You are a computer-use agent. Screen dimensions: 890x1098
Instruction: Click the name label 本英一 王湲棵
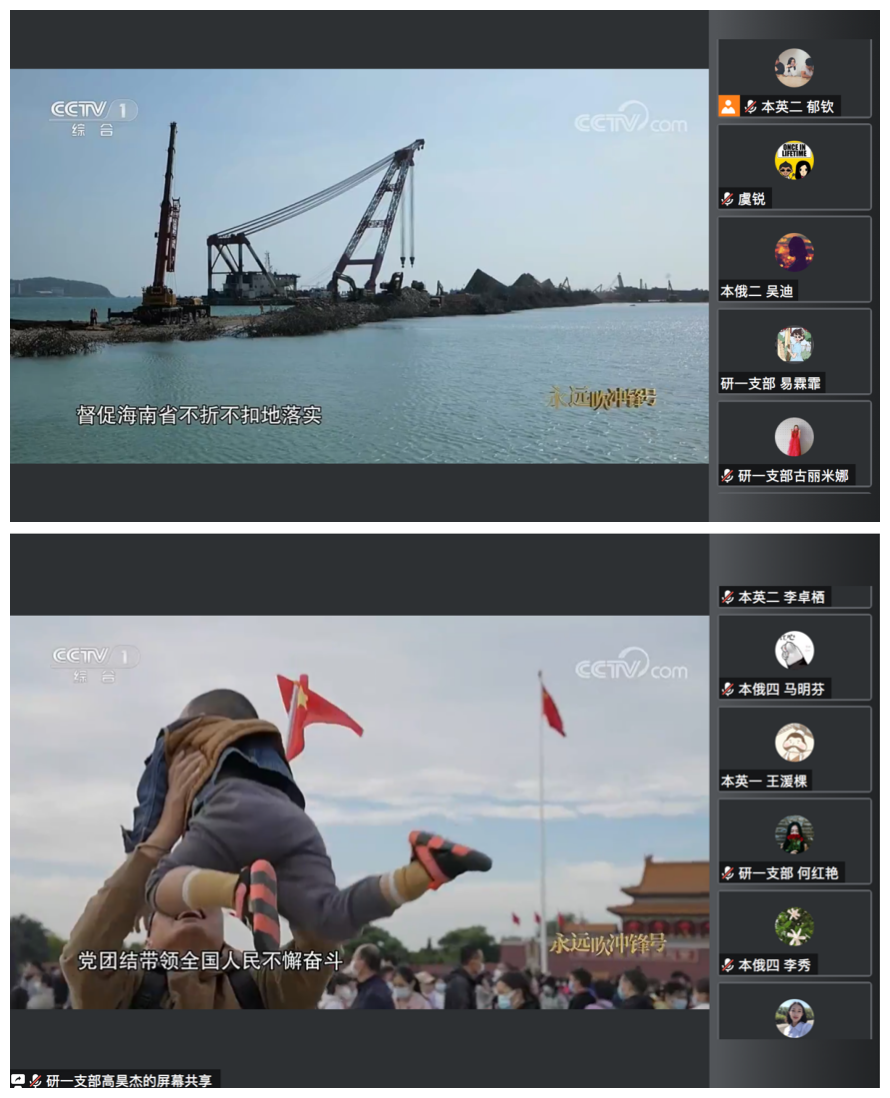(766, 781)
